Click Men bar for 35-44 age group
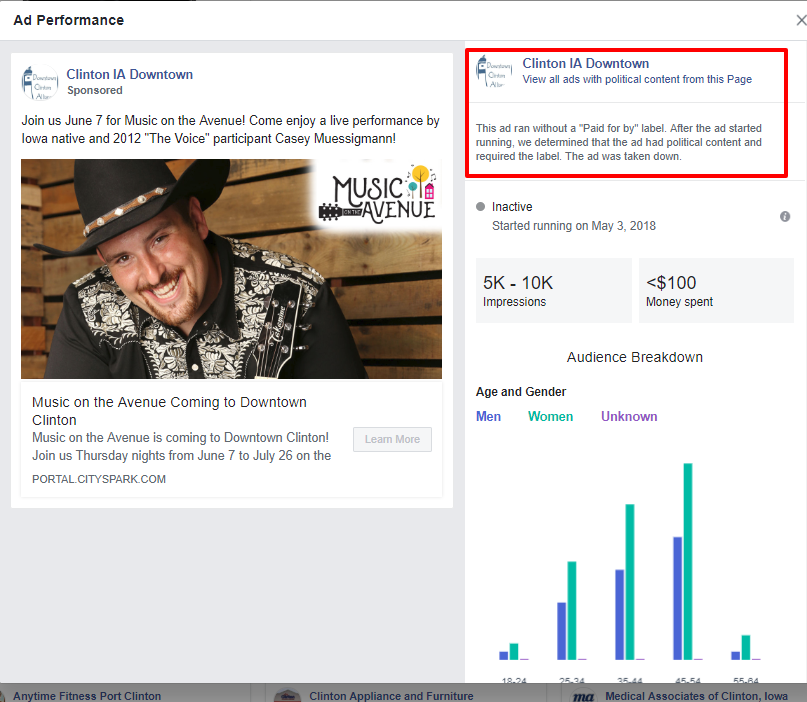The height and width of the screenshot is (702, 807). (x=619, y=615)
